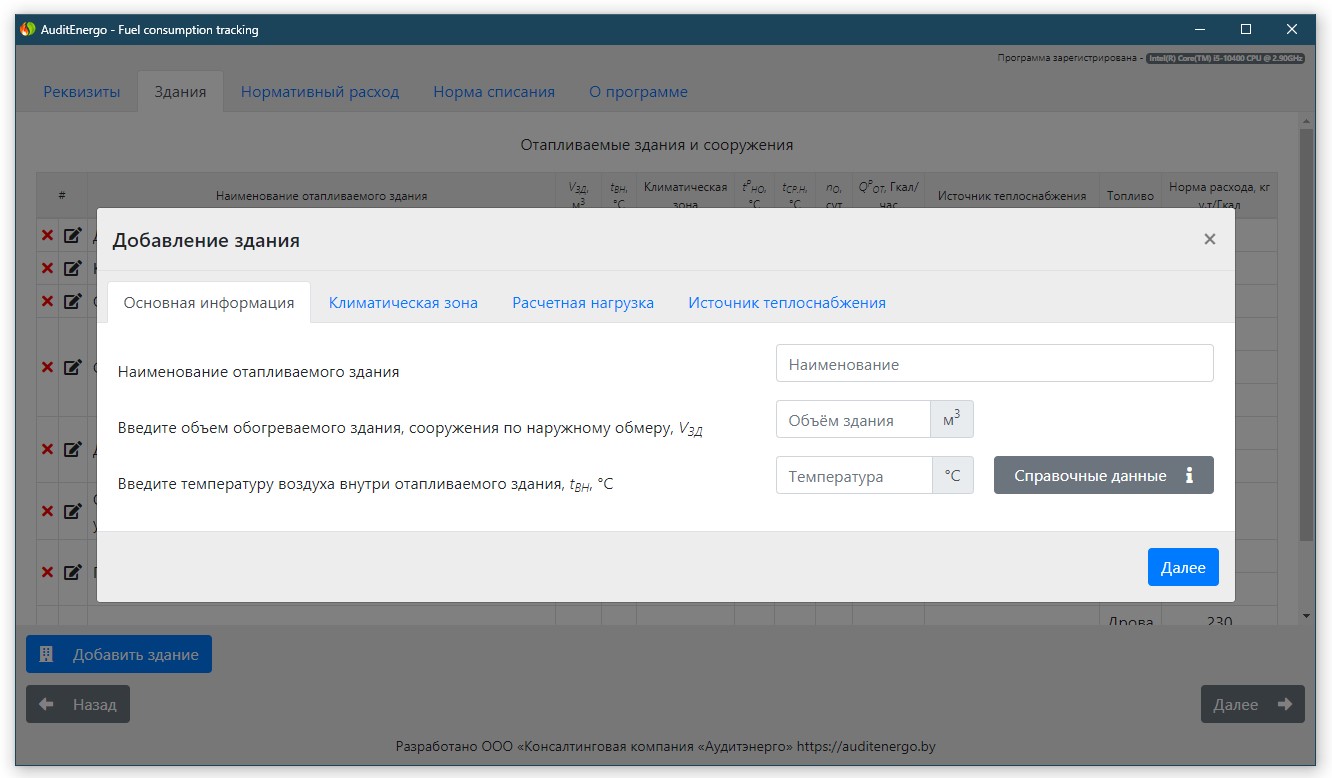Image resolution: width=1332 pixels, height=778 pixels.
Task: Open Справочные данные reference info
Action: [x=1103, y=476]
